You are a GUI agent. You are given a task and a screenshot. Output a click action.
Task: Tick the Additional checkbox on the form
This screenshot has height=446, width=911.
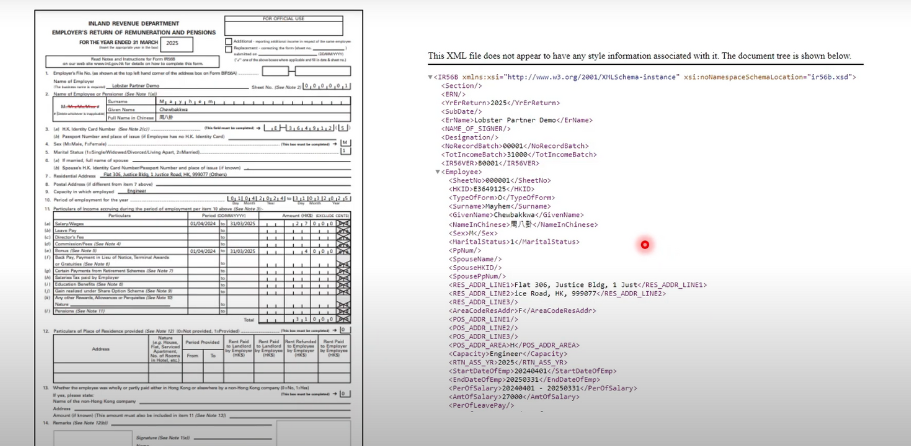point(228,42)
